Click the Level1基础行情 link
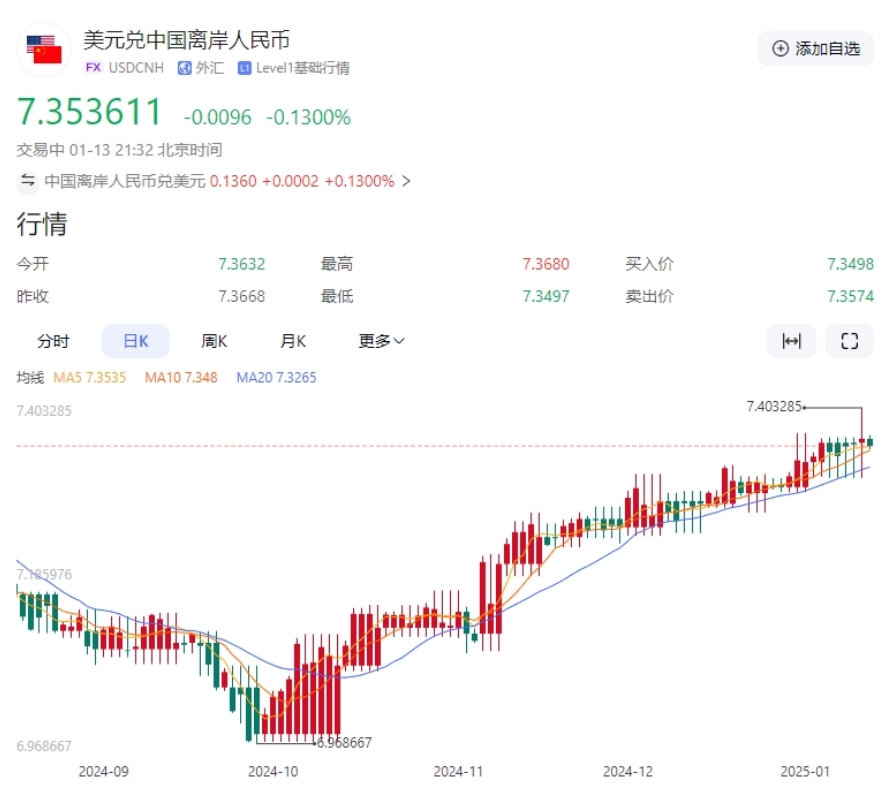Image resolution: width=890 pixels, height=795 pixels. click(302, 68)
